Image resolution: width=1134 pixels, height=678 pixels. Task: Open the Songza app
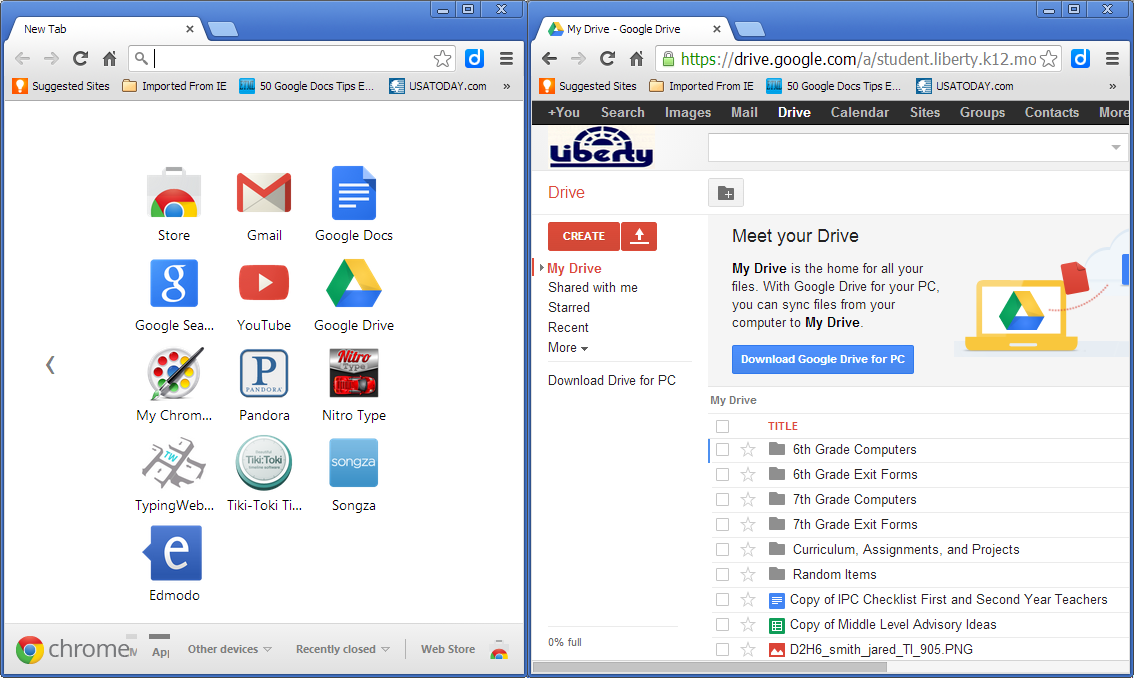[354, 463]
